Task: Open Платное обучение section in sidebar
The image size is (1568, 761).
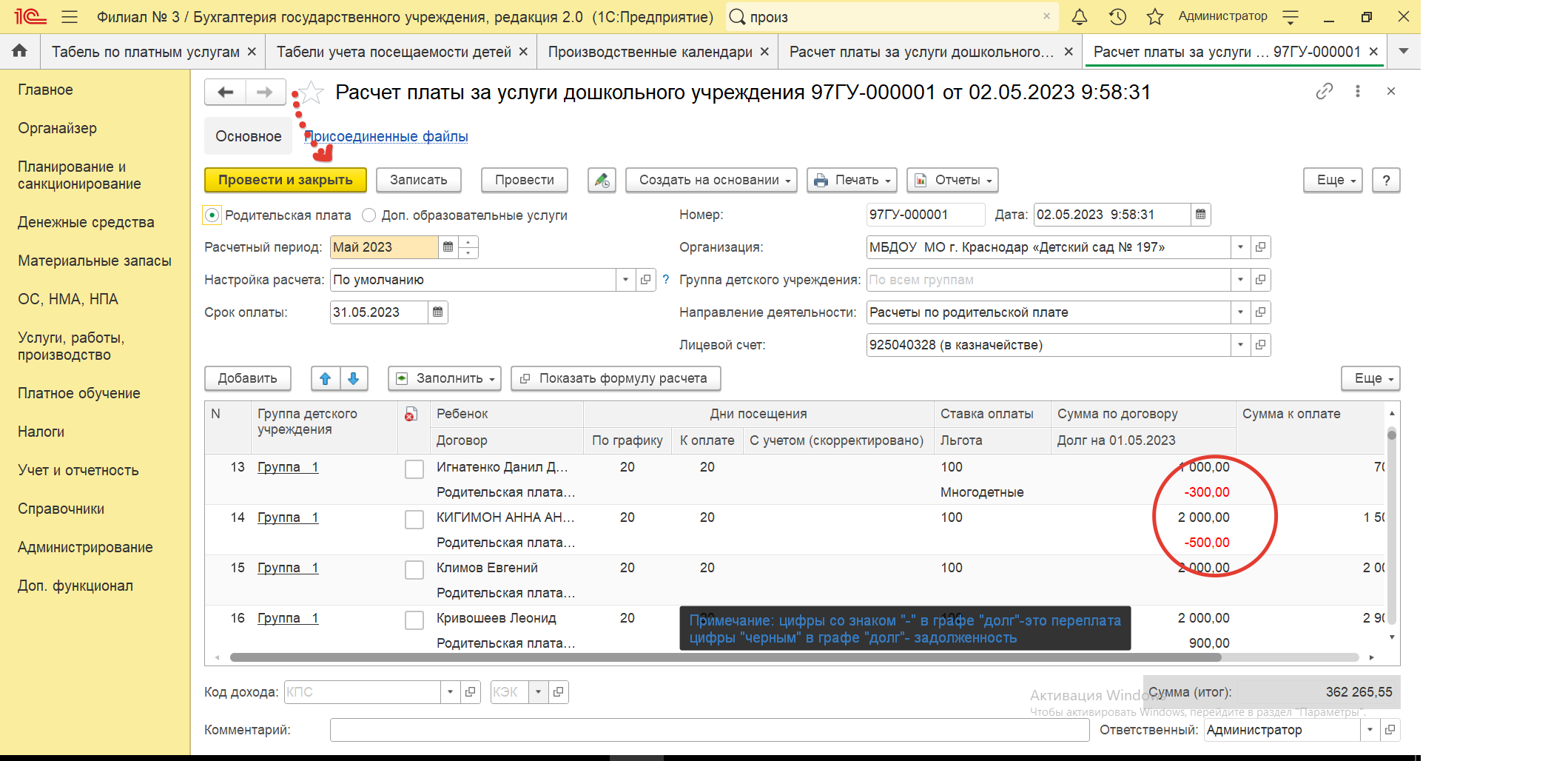Action: 79,393
